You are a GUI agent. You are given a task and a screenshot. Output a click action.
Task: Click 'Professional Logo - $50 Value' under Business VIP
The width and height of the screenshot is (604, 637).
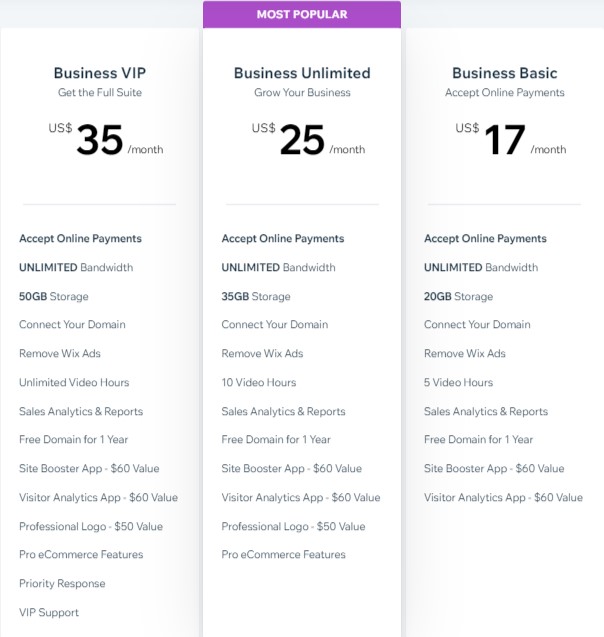[91, 527]
